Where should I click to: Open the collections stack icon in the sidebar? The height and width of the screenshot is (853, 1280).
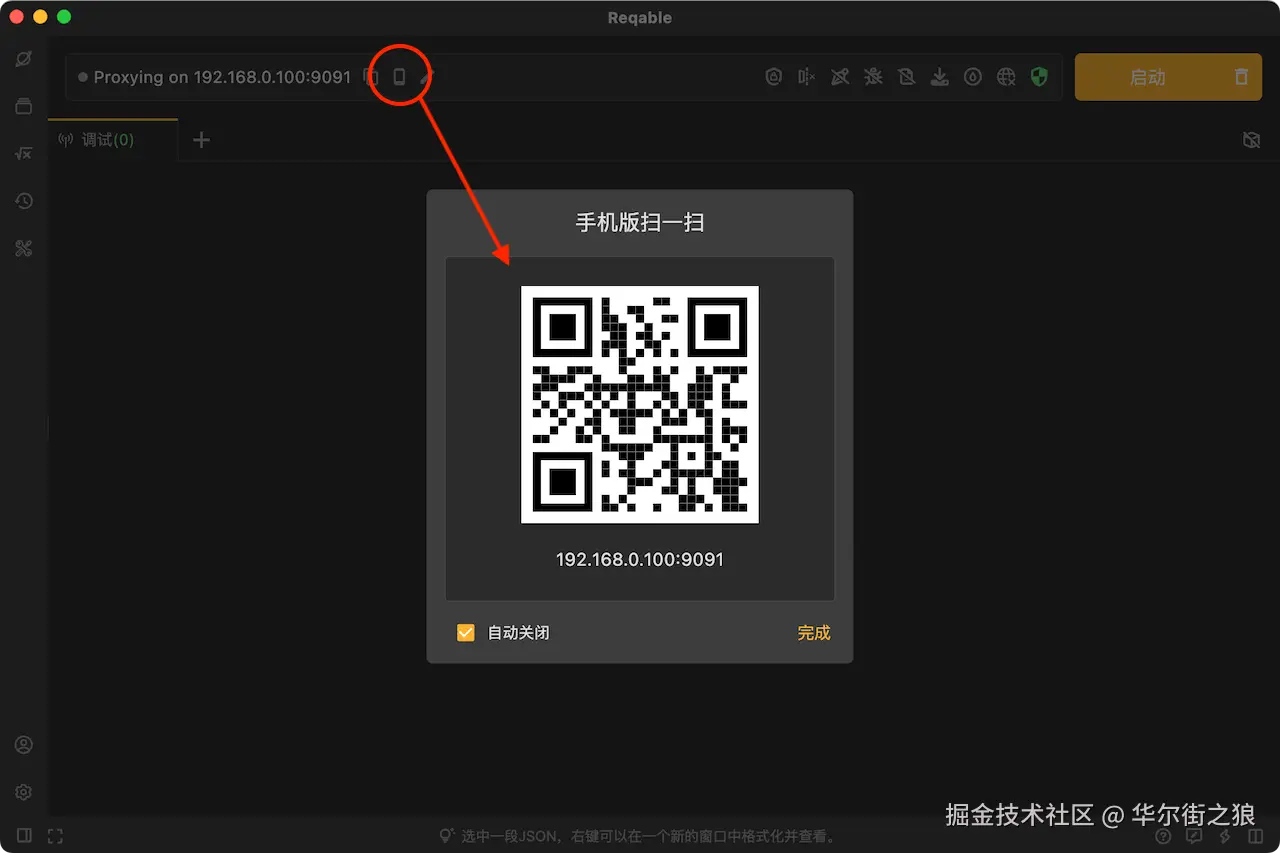point(24,106)
